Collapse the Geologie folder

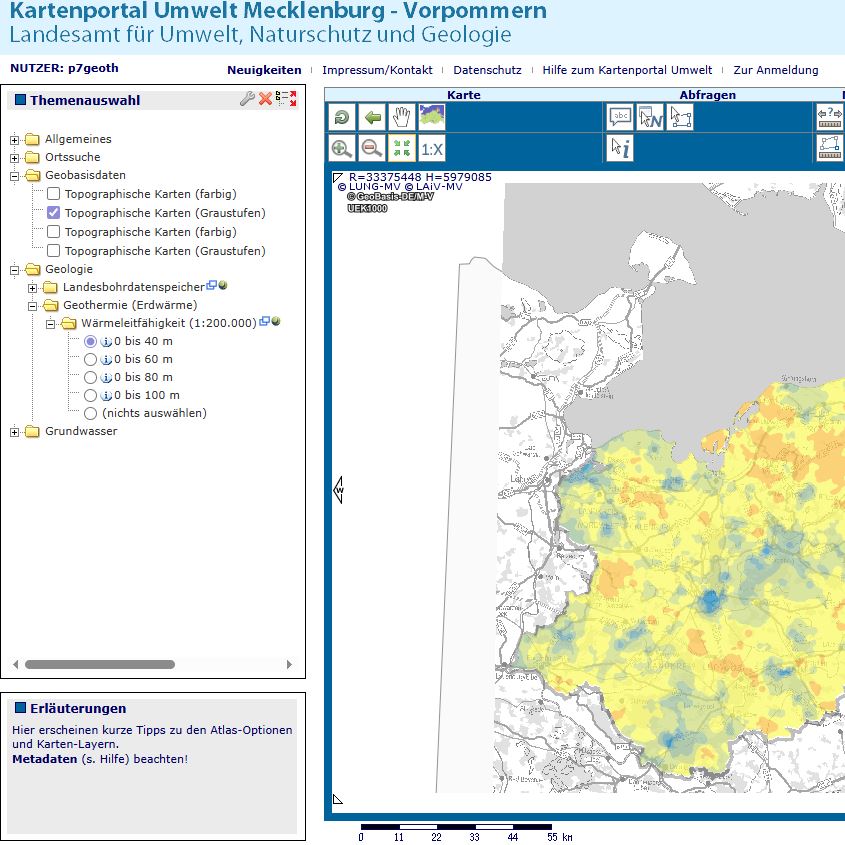tap(15, 270)
